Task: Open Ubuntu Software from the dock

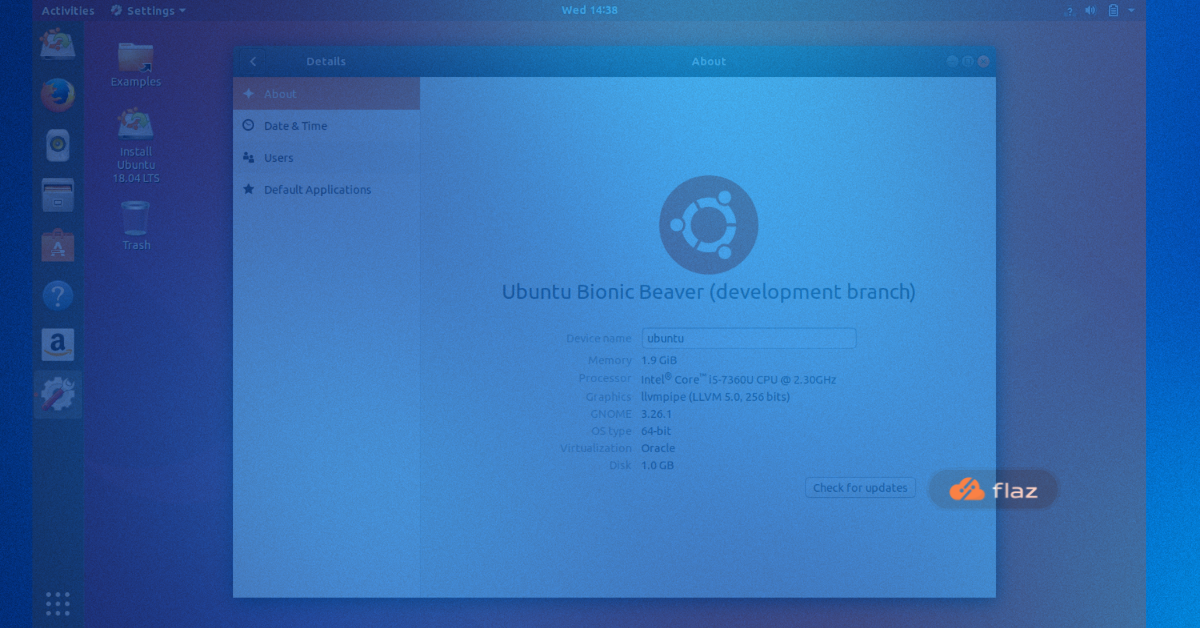Action: point(58,245)
